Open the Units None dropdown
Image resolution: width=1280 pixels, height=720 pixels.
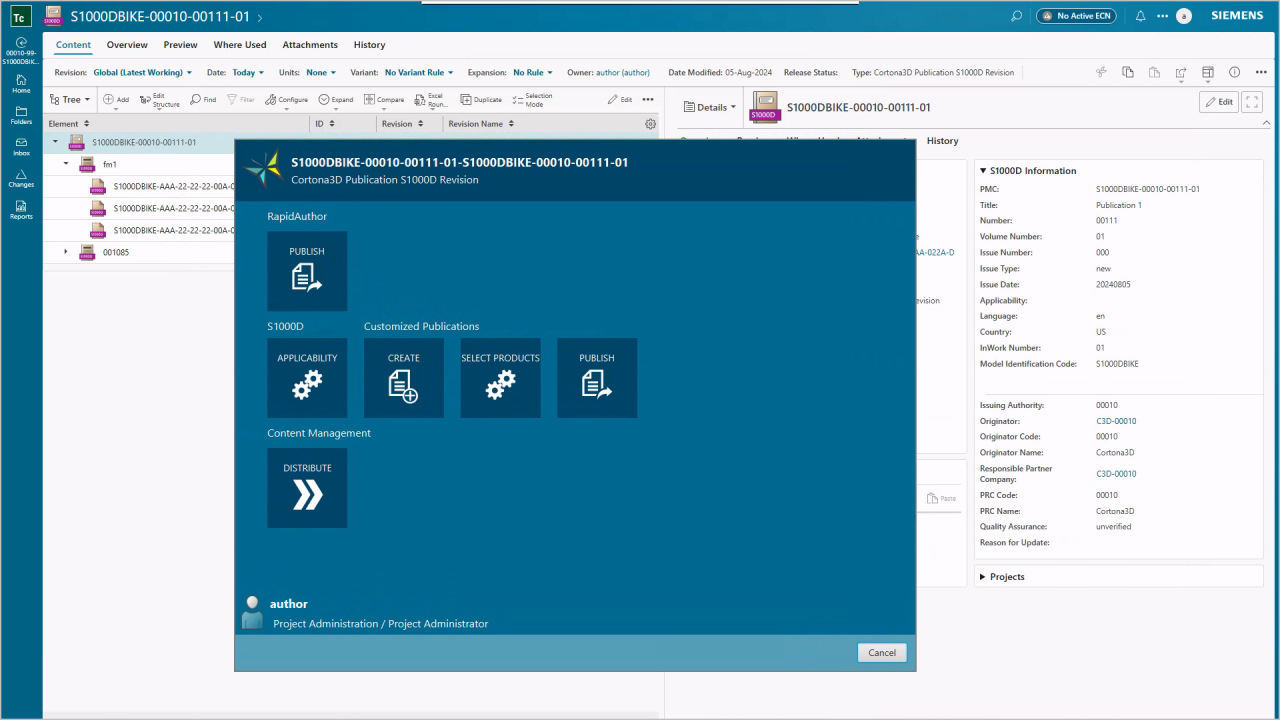321,73
